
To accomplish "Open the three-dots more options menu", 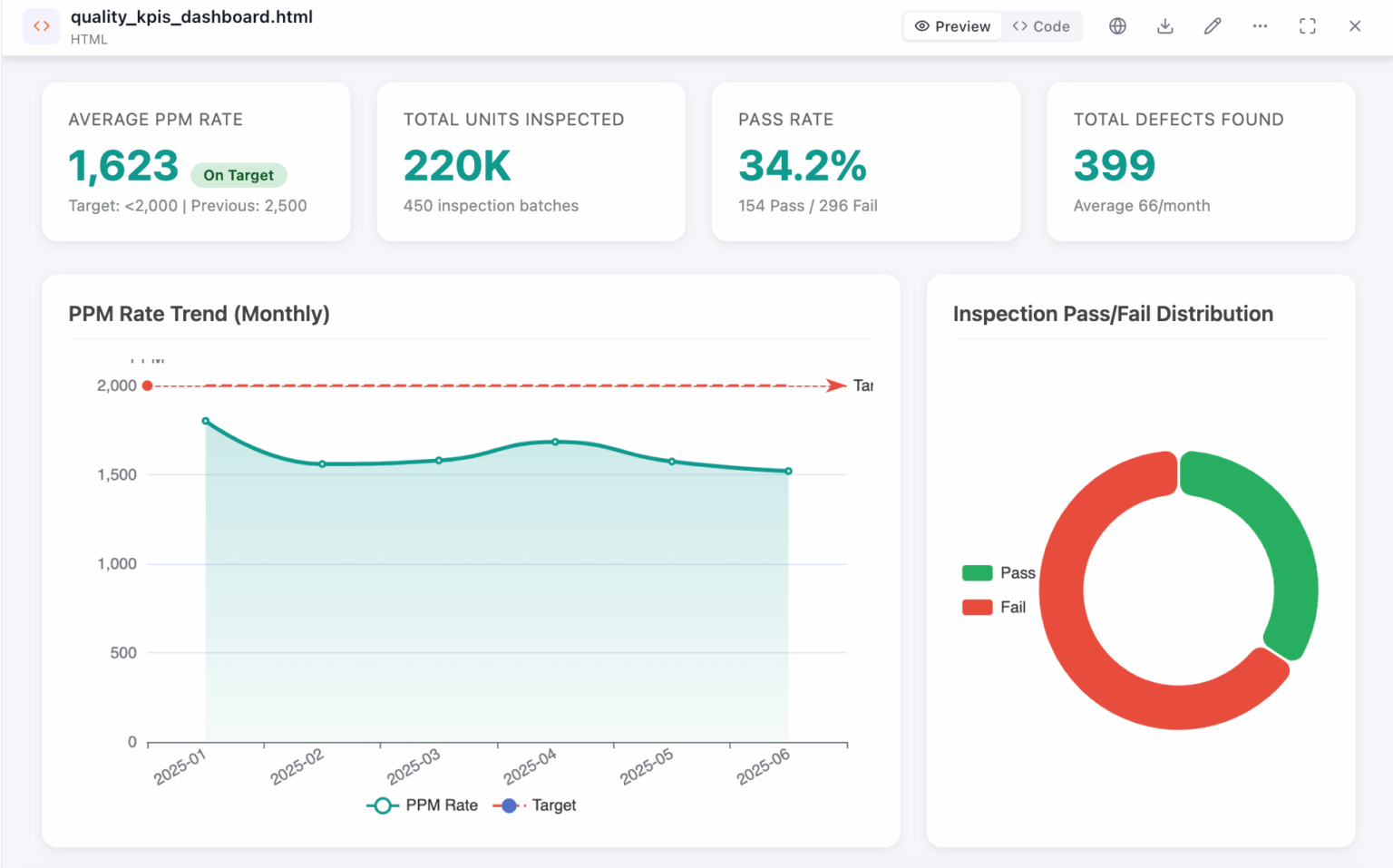I will 1260,26.
